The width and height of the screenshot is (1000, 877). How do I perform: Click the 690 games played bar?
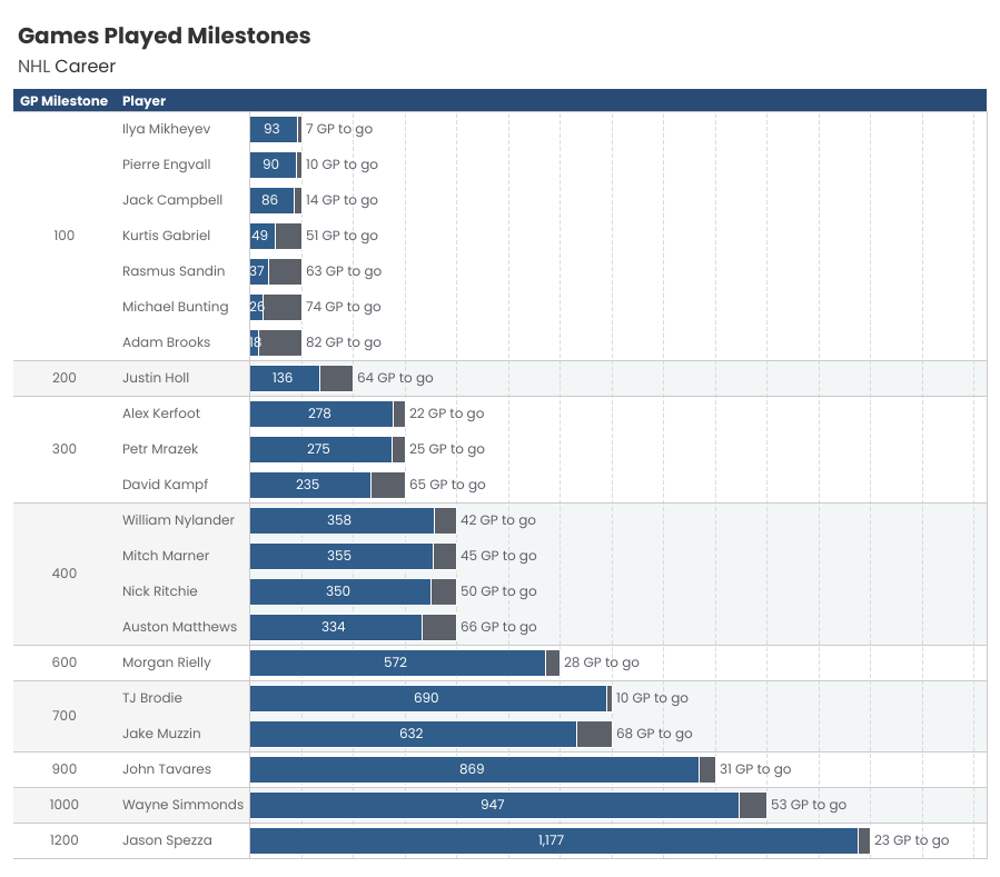click(x=428, y=698)
